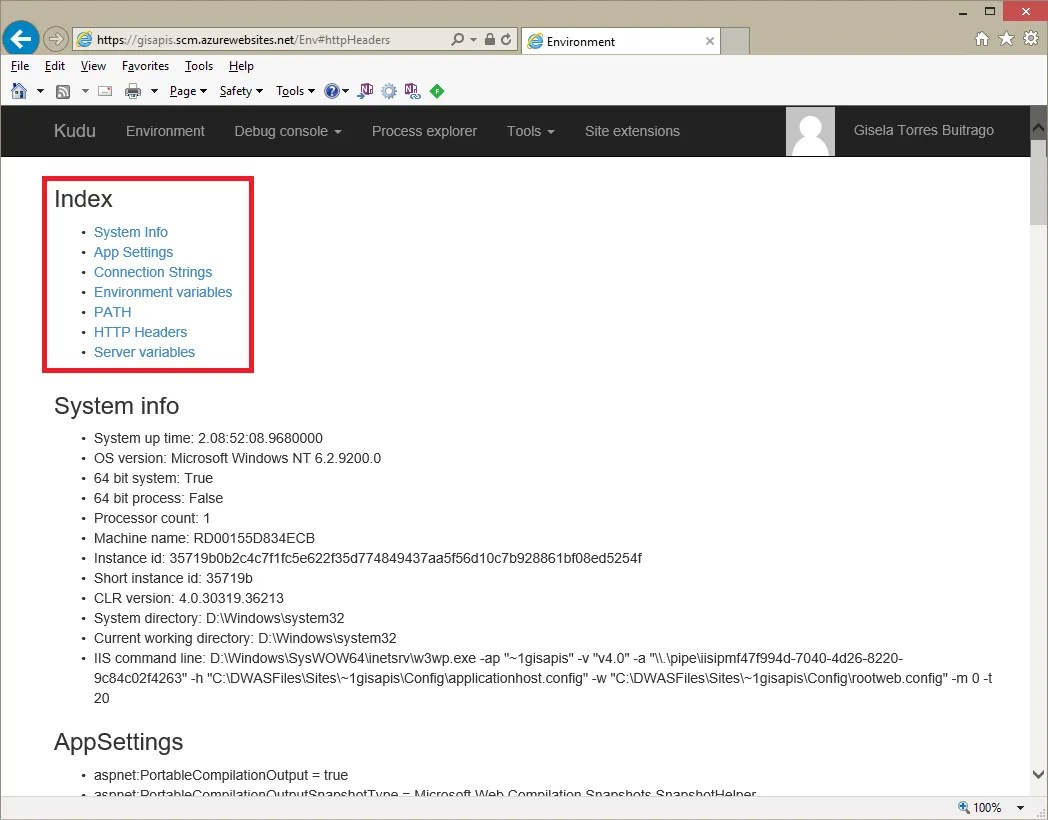
Task: Click the security lock icon in address bar
Action: click(490, 39)
